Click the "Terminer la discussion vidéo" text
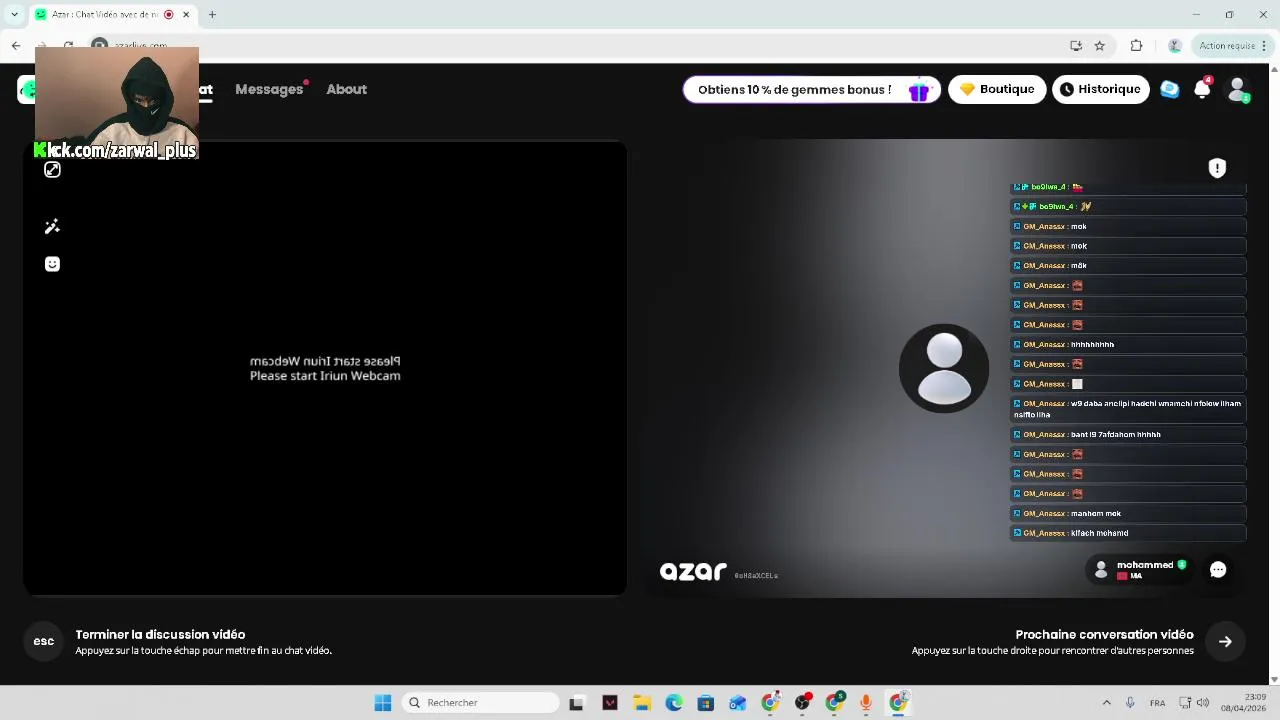Viewport: 1280px width, 720px height. [160, 634]
